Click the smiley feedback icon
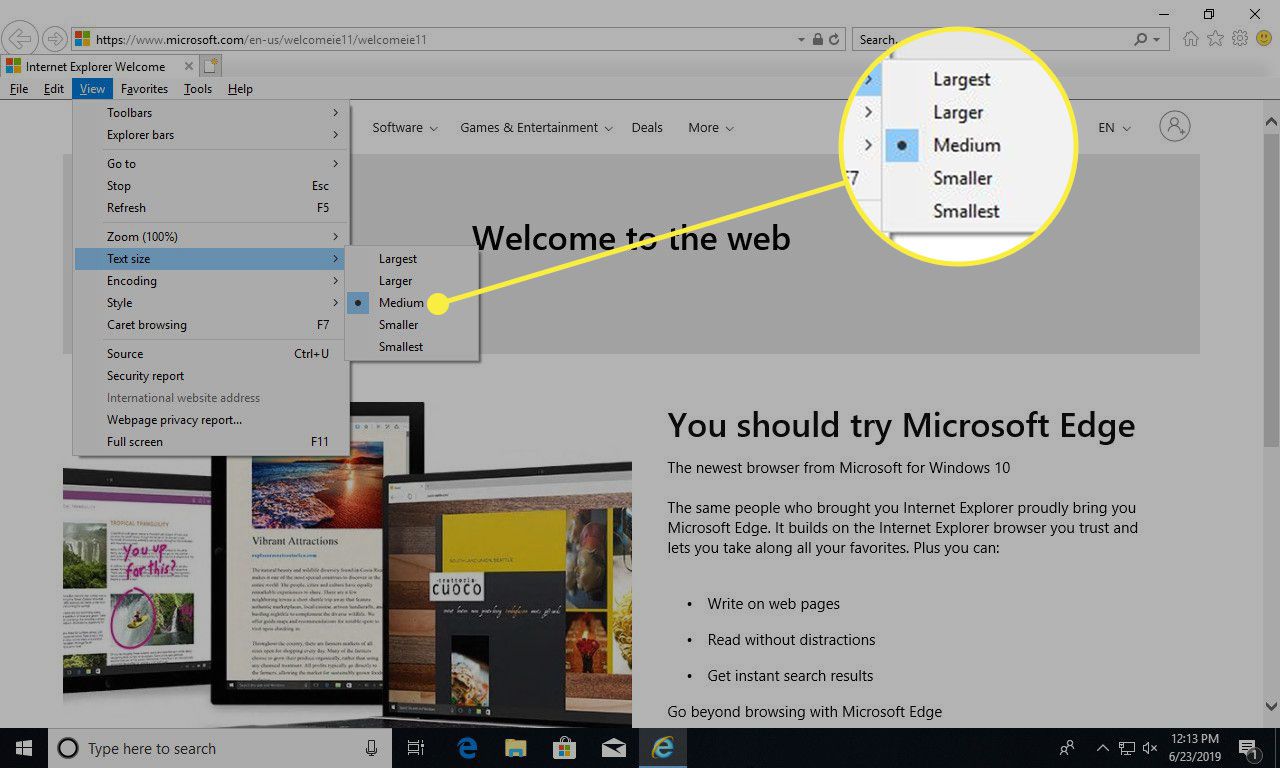Image resolution: width=1280 pixels, height=768 pixels. [1263, 39]
